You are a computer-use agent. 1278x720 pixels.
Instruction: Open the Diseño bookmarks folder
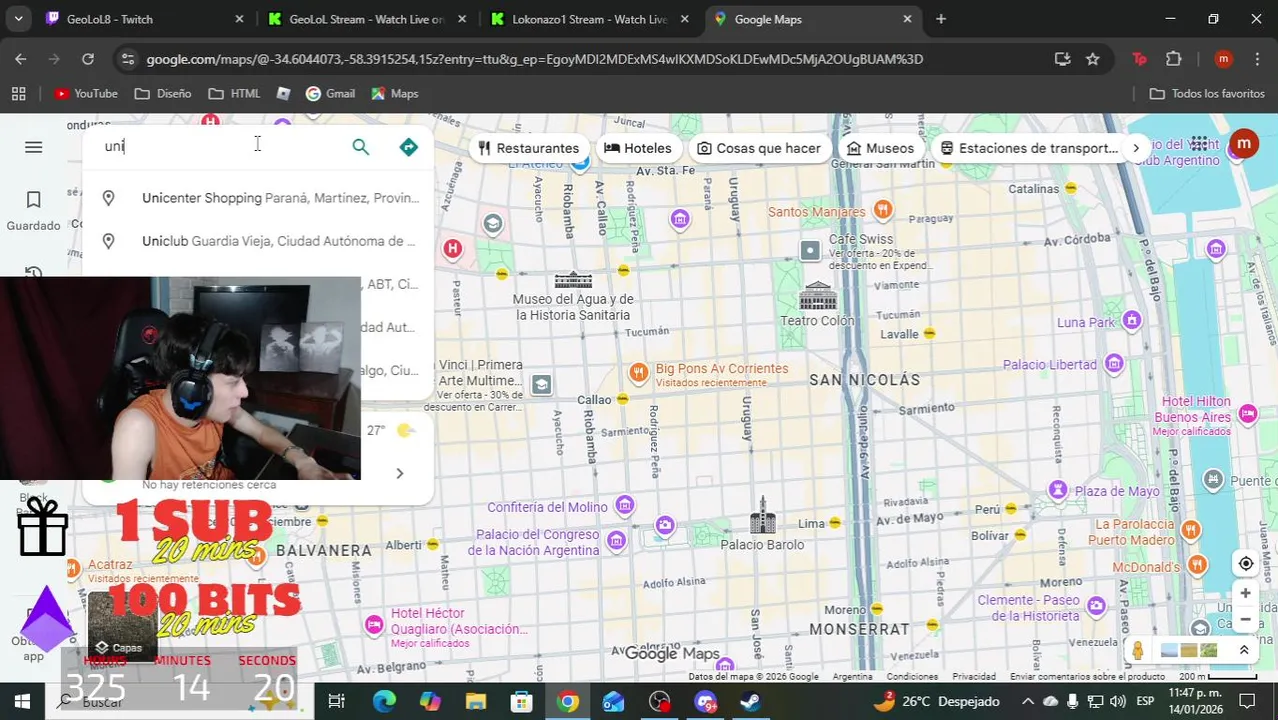162,93
